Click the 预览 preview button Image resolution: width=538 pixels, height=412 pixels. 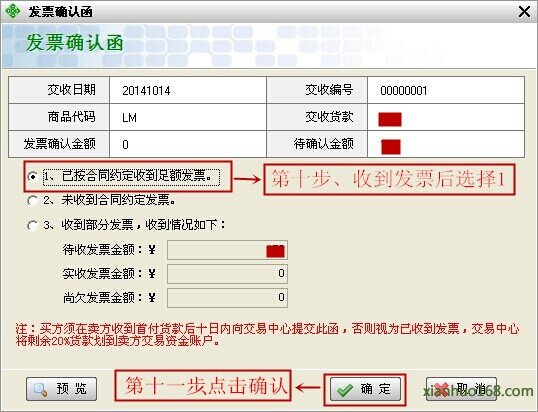[x=61, y=389]
